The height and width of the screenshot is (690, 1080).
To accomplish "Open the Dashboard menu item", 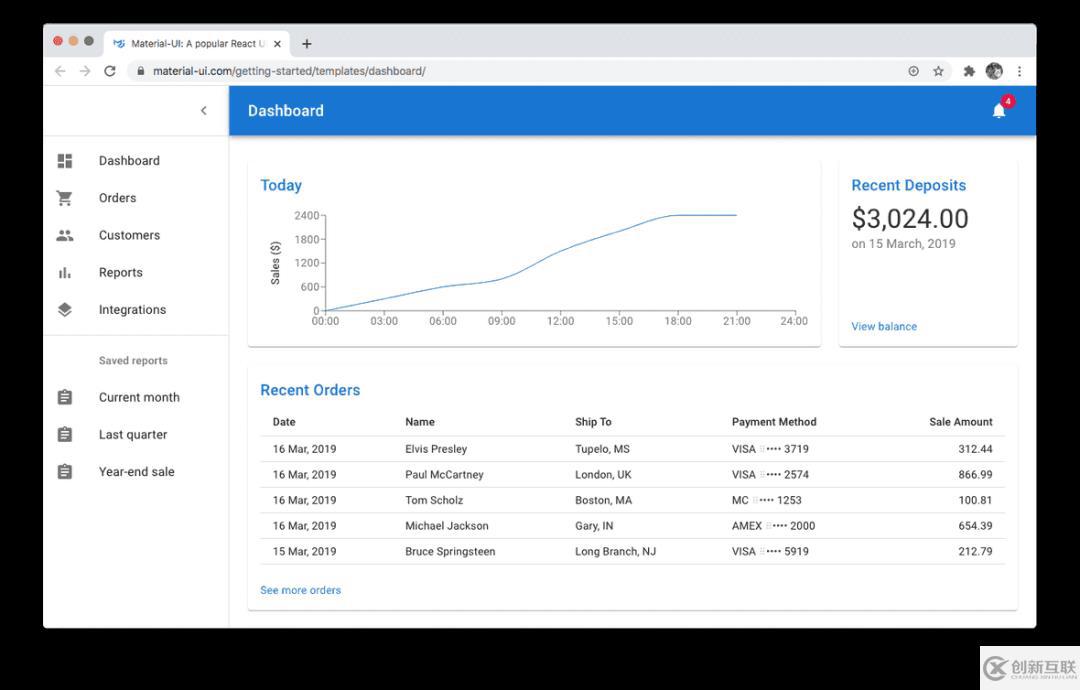I will [x=136, y=160].
